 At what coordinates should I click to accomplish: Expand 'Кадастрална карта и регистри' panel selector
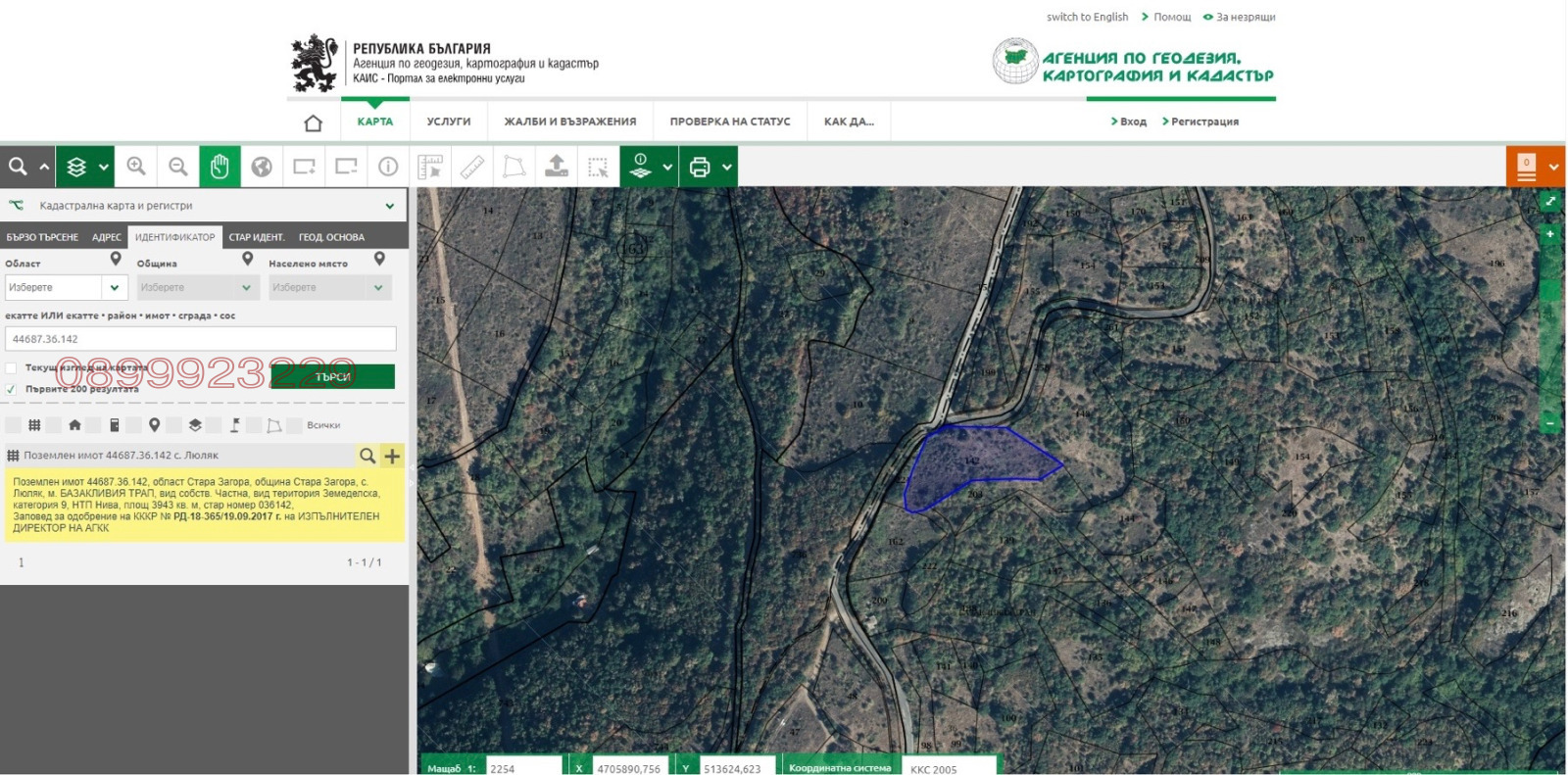click(389, 206)
